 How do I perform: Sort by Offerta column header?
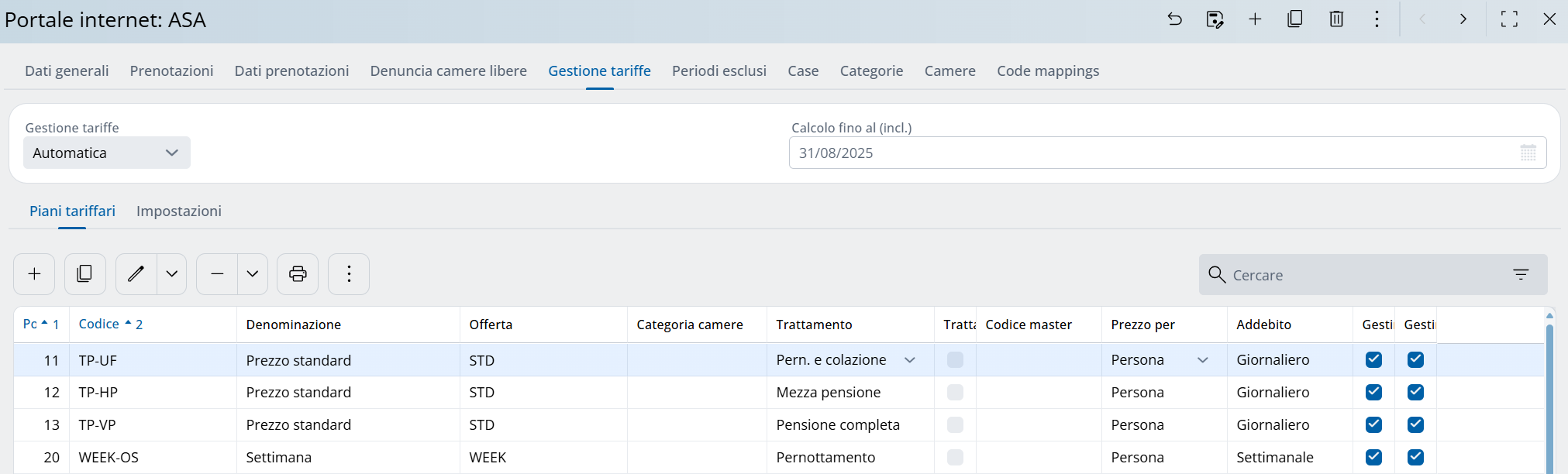(x=543, y=325)
